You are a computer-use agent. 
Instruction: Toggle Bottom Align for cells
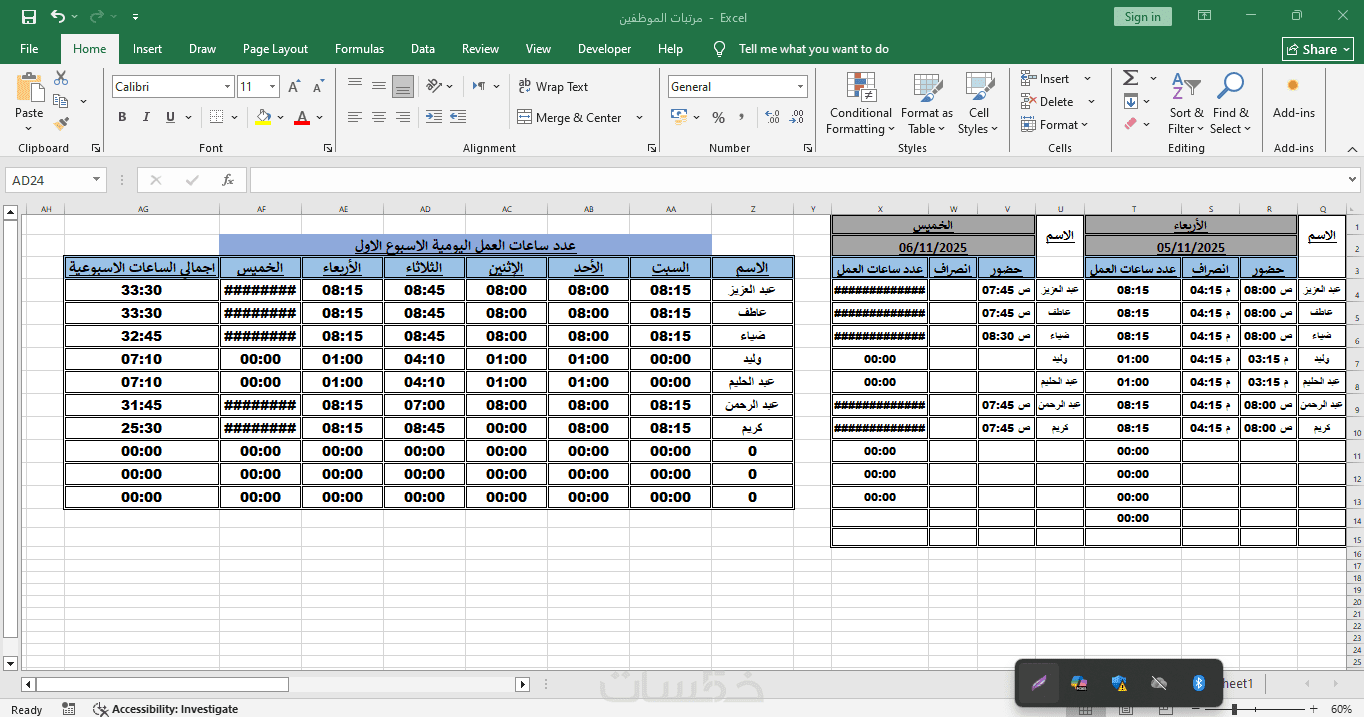click(403, 87)
